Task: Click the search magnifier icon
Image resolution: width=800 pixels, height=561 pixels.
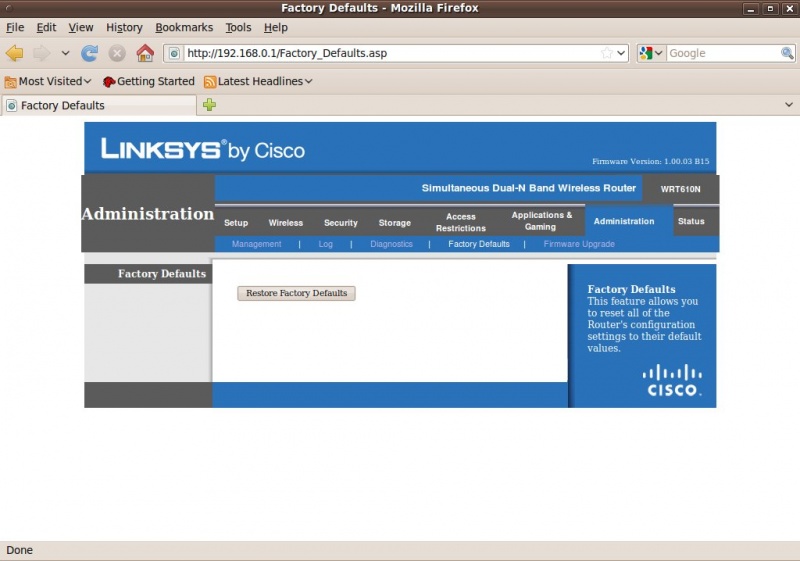Action: tap(787, 53)
